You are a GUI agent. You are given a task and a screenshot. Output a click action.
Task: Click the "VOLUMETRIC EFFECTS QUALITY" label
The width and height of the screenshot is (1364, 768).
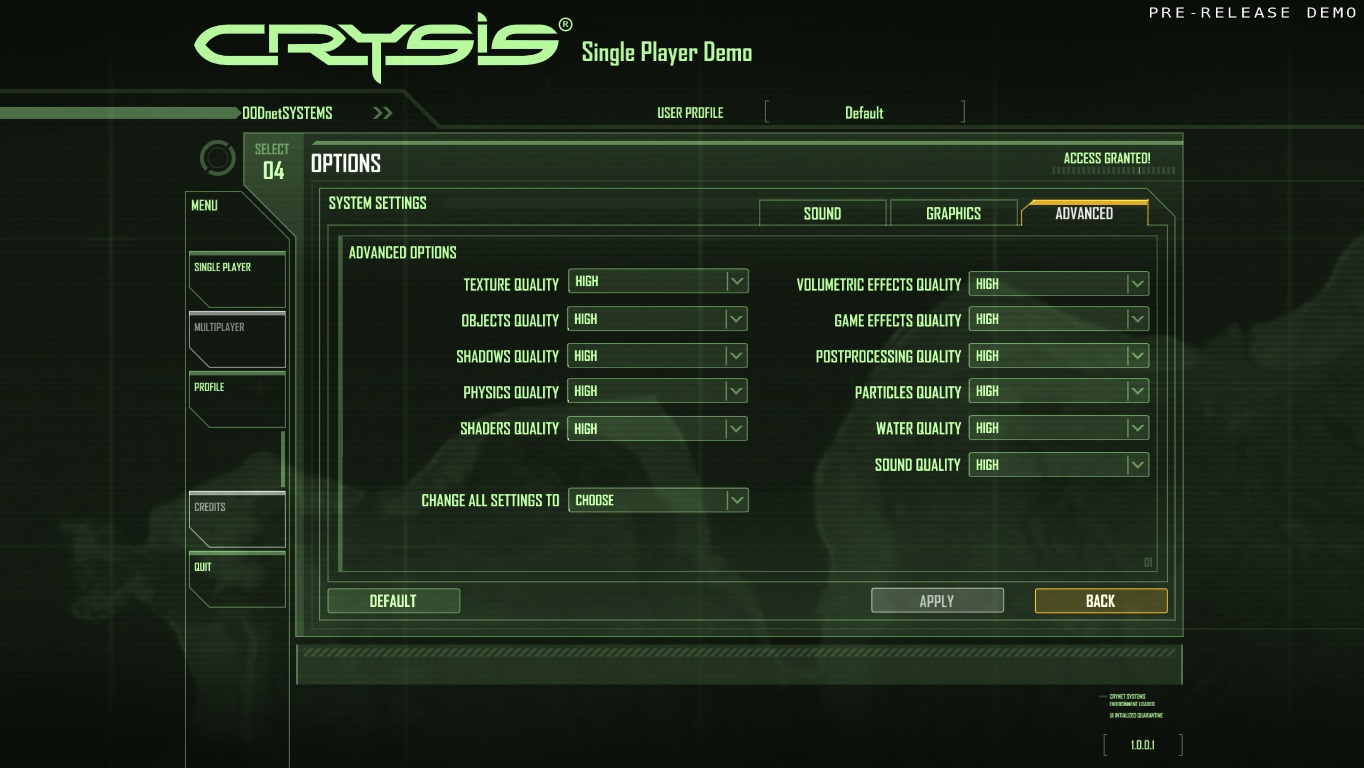[x=879, y=284]
